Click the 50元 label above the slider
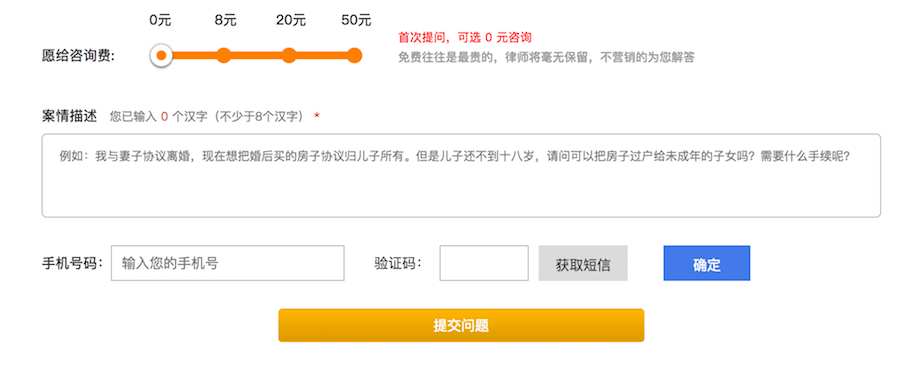900x365 pixels. (x=356, y=20)
